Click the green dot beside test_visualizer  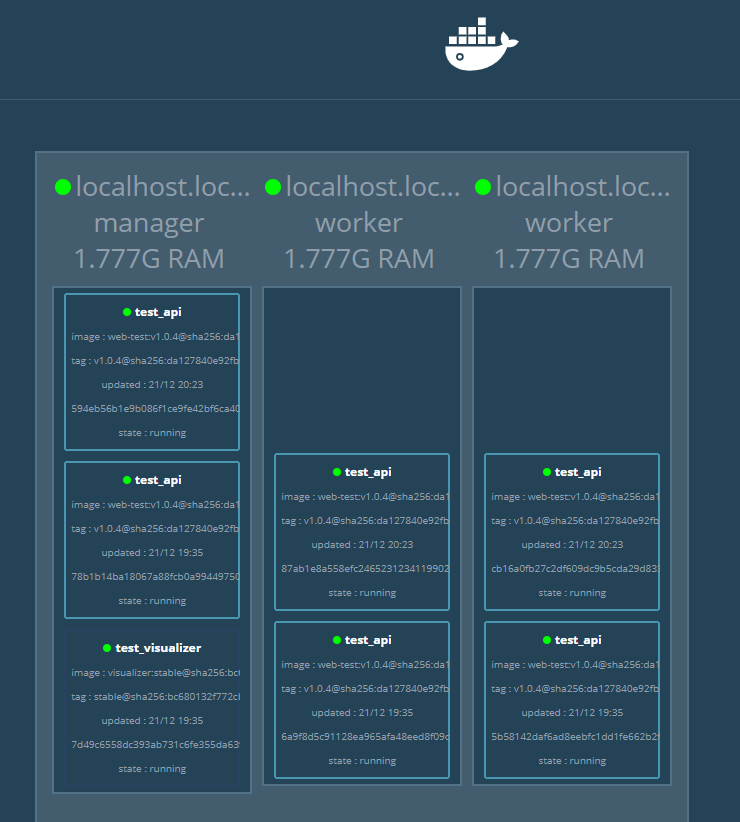tap(107, 648)
